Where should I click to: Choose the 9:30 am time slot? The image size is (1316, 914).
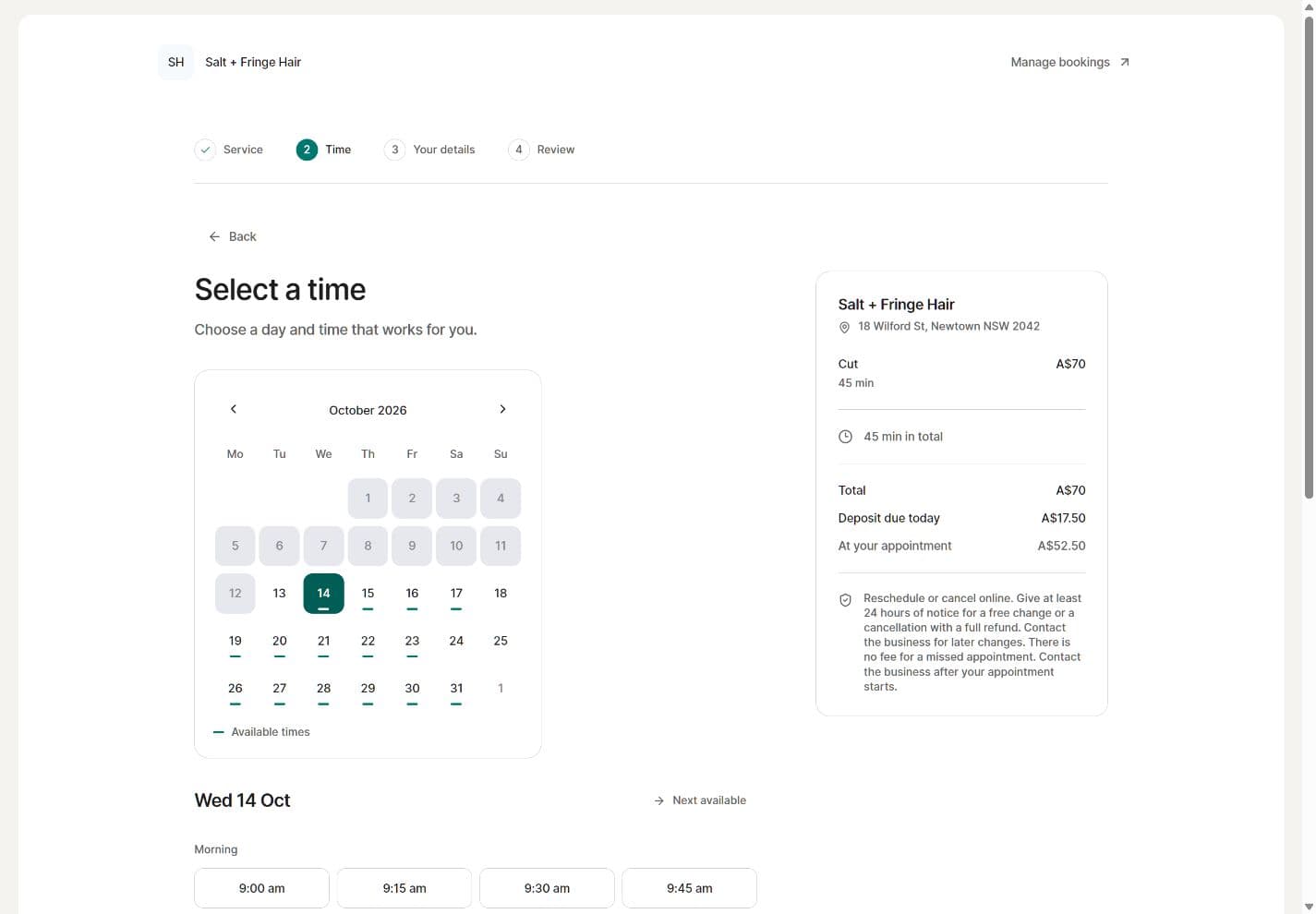click(547, 888)
